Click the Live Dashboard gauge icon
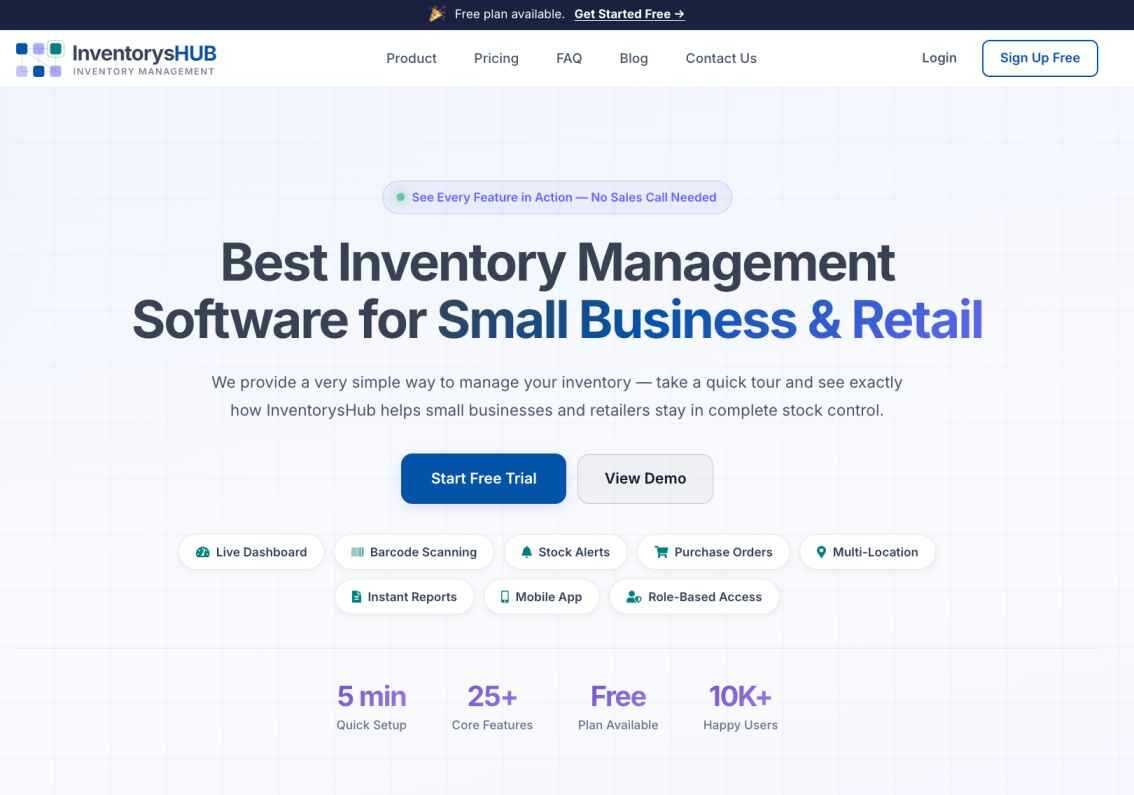 (x=202, y=552)
